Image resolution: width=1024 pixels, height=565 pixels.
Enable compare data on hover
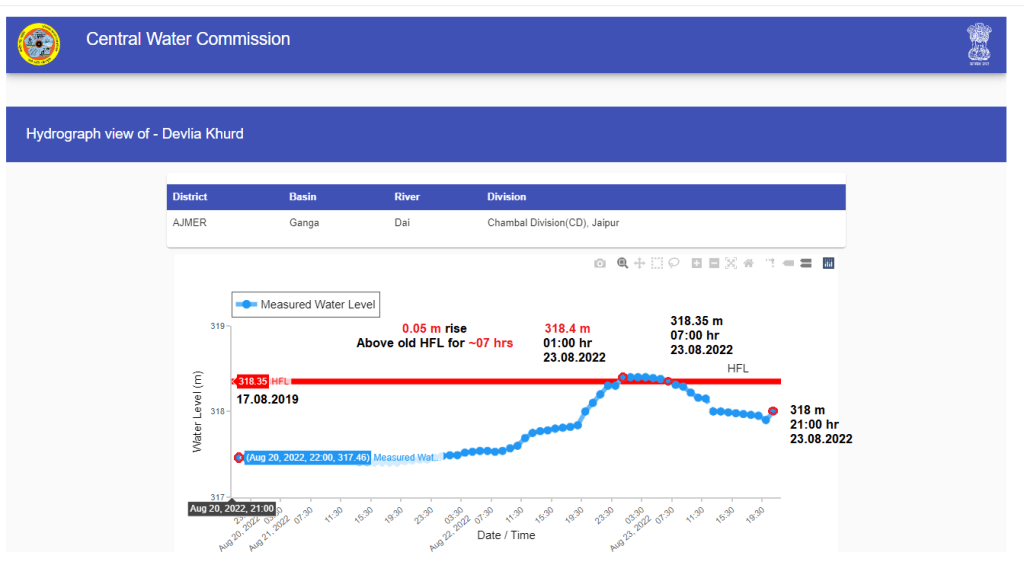805,263
